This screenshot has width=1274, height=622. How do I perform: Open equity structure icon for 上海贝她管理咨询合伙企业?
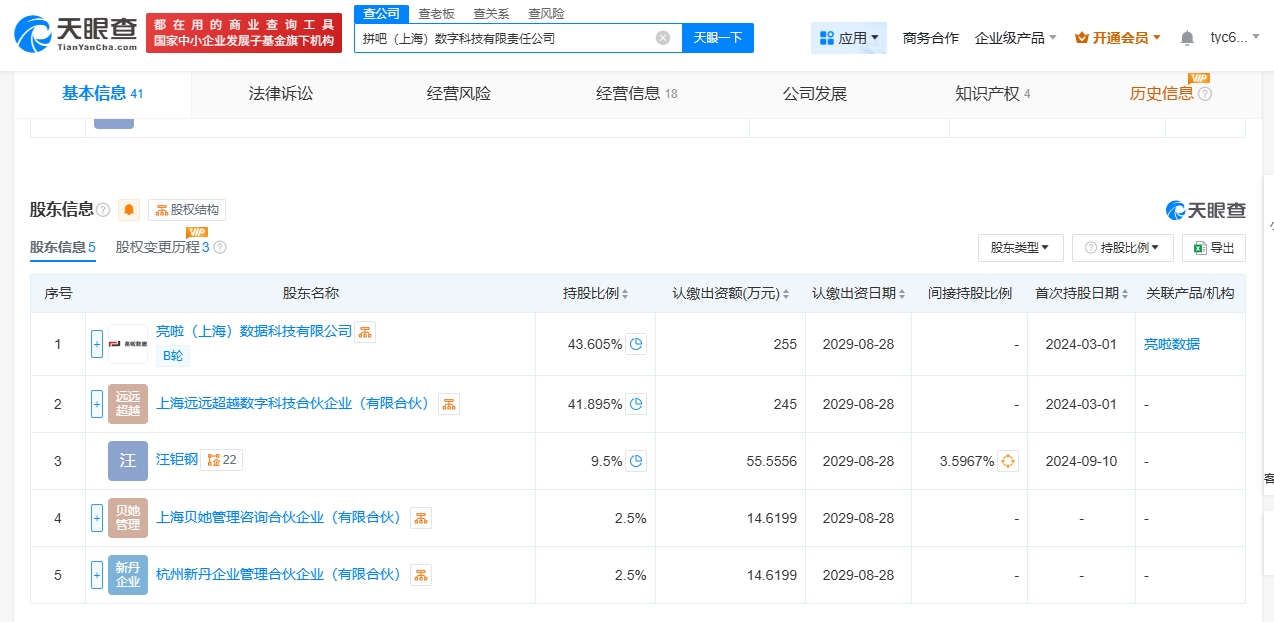(x=421, y=518)
